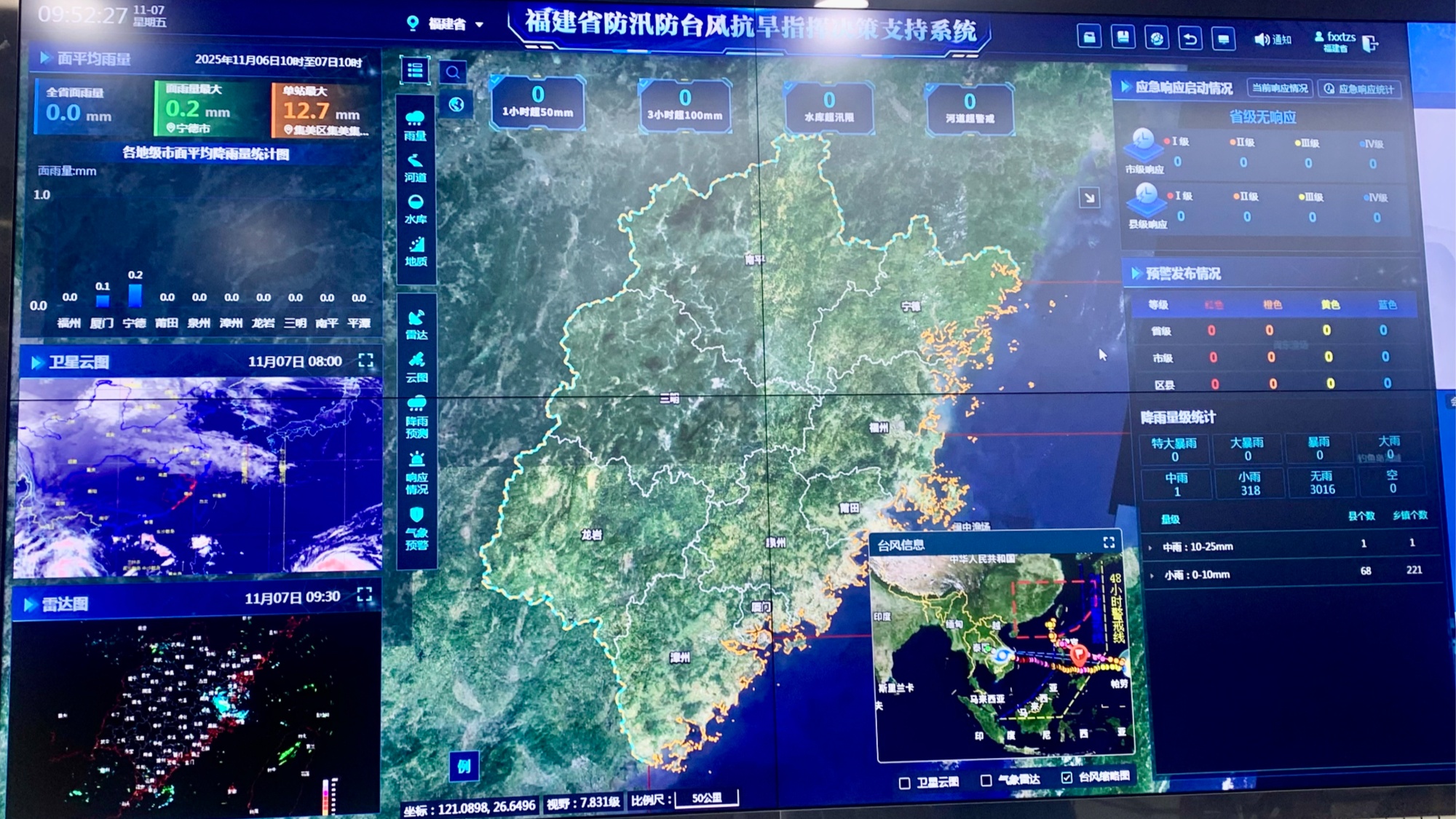Click the undo arrow toolbar icon

1190,39
